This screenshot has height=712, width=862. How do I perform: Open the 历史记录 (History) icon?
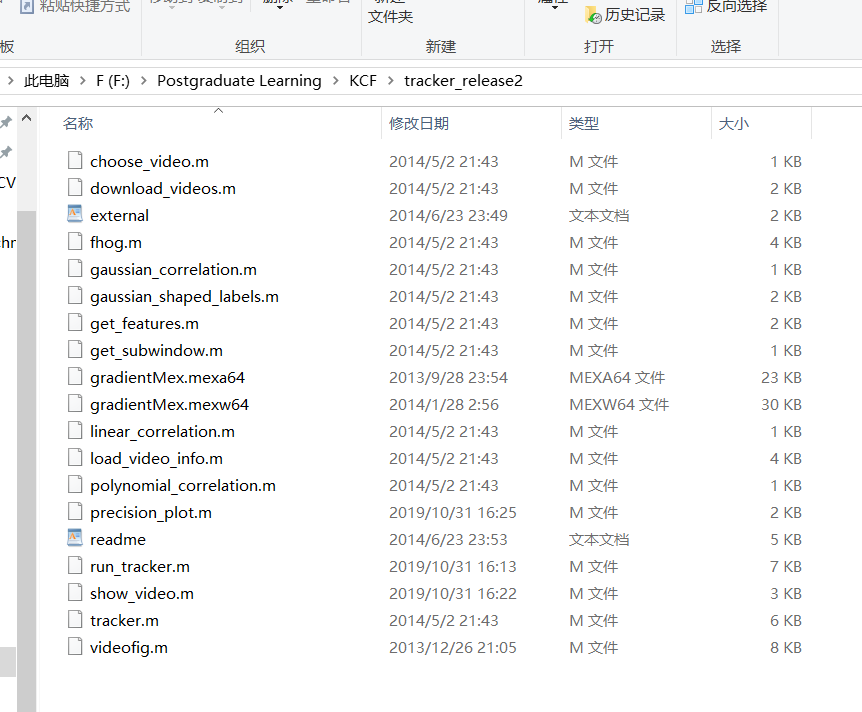625,14
